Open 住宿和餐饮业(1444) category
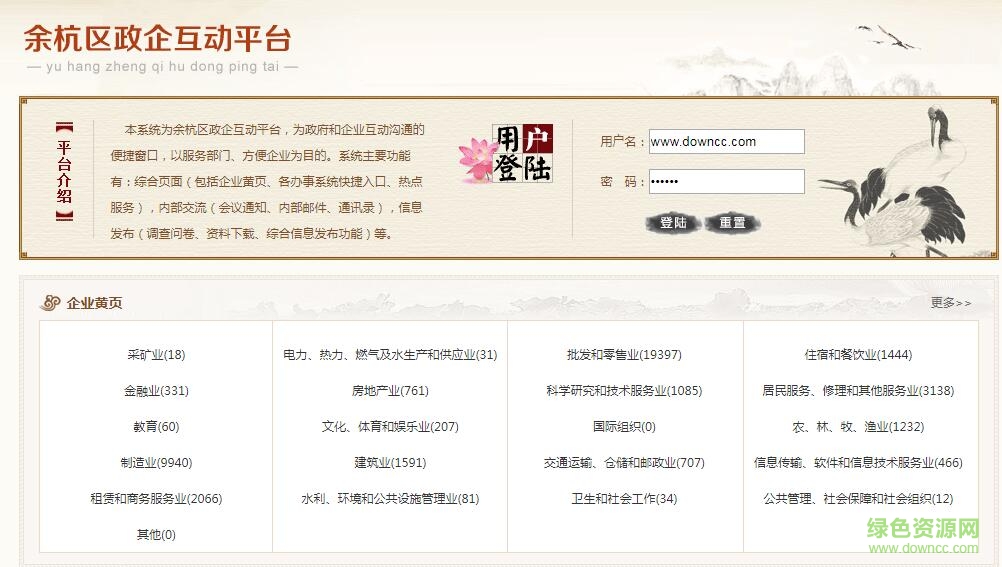The height and width of the screenshot is (567, 1002). click(x=858, y=355)
